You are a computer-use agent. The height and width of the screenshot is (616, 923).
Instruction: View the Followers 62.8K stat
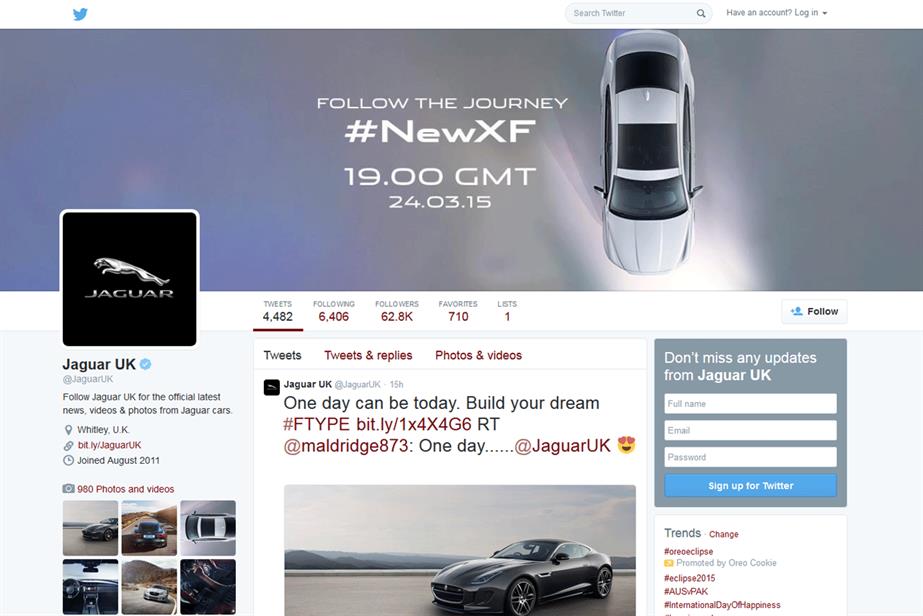(x=397, y=311)
